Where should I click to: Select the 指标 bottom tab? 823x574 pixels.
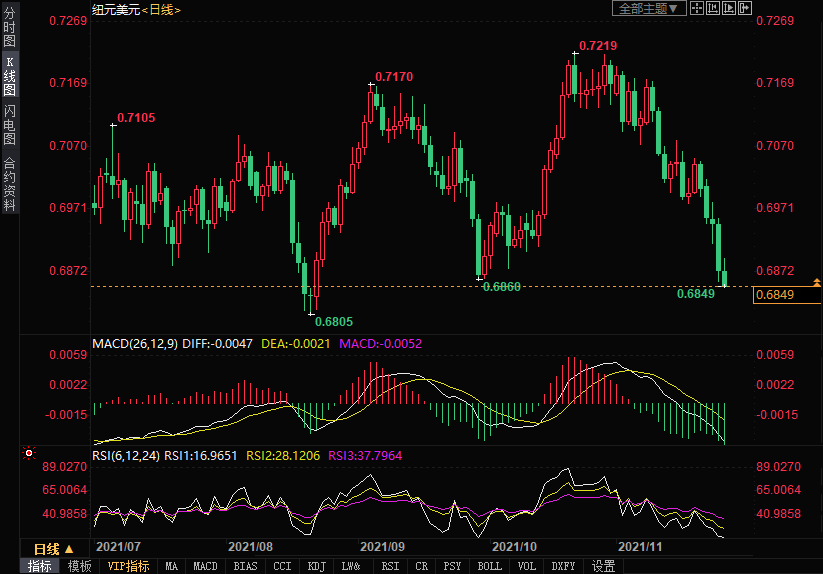click(40, 566)
